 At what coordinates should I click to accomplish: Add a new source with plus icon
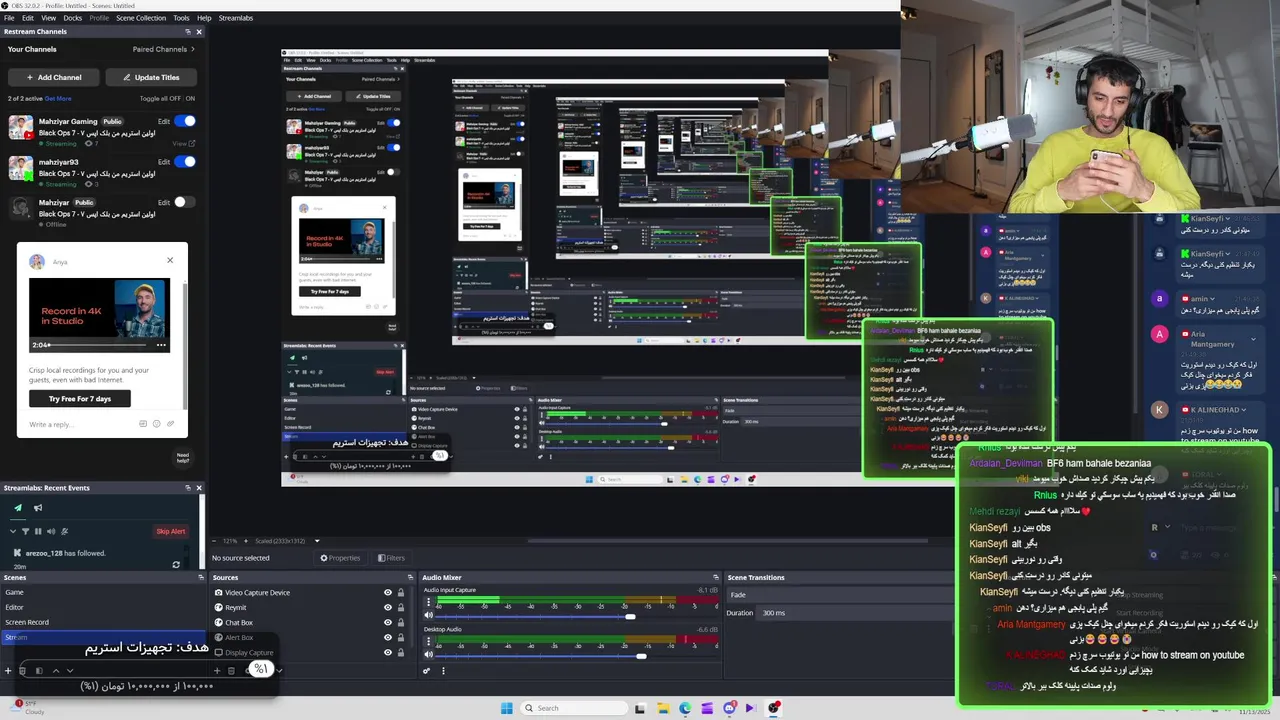(217, 671)
